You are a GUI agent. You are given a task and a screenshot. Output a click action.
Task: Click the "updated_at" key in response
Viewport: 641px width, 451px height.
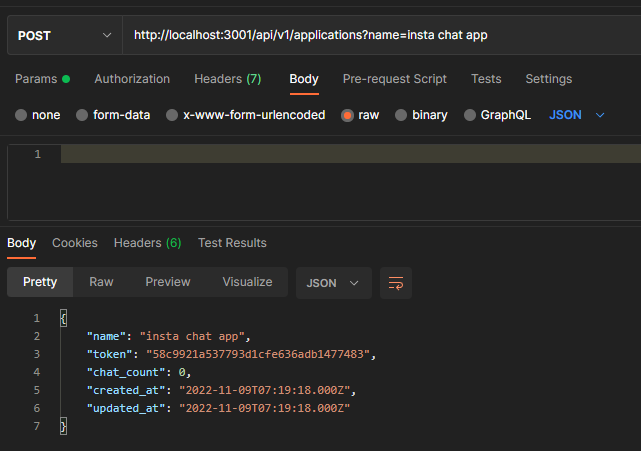point(126,408)
